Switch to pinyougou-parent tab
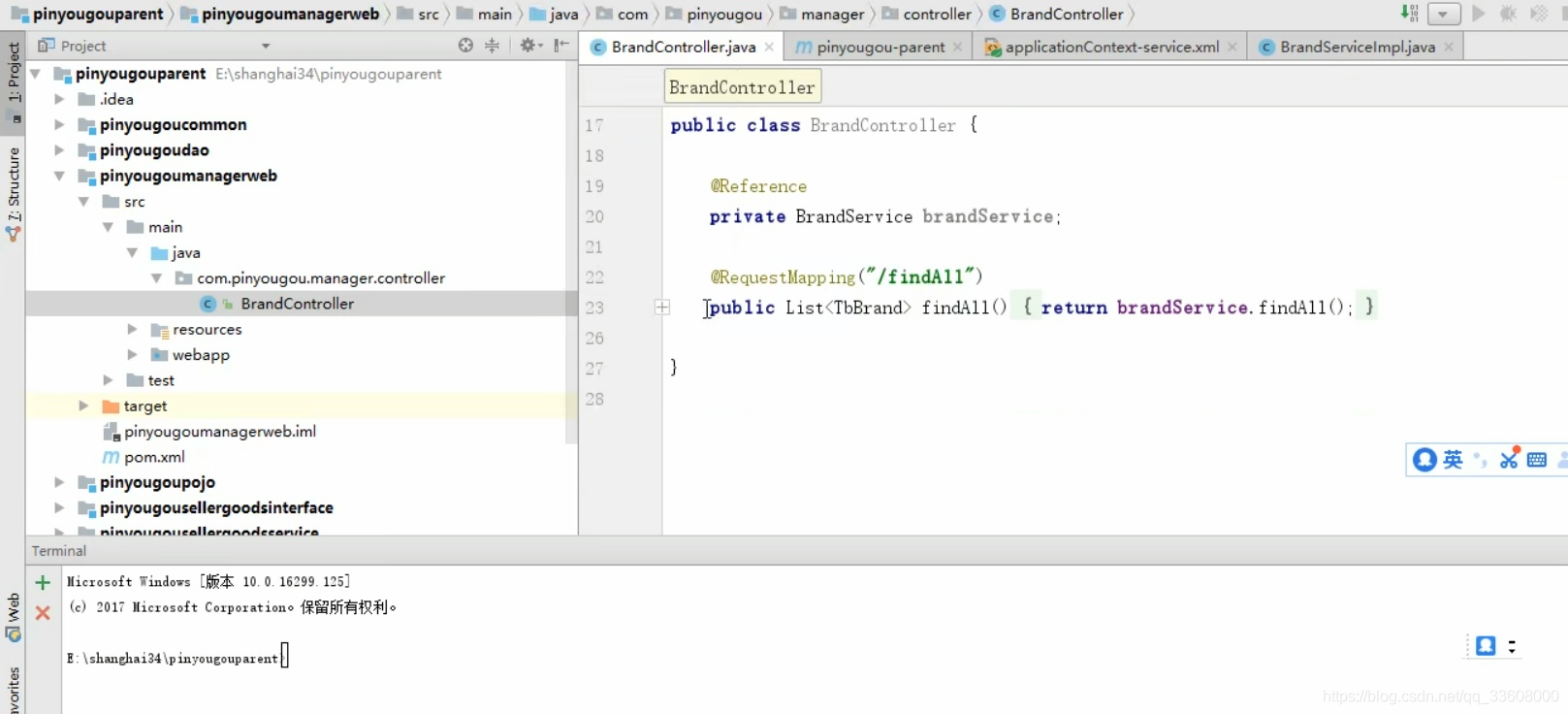This screenshot has height=714, width=1568. click(x=880, y=47)
